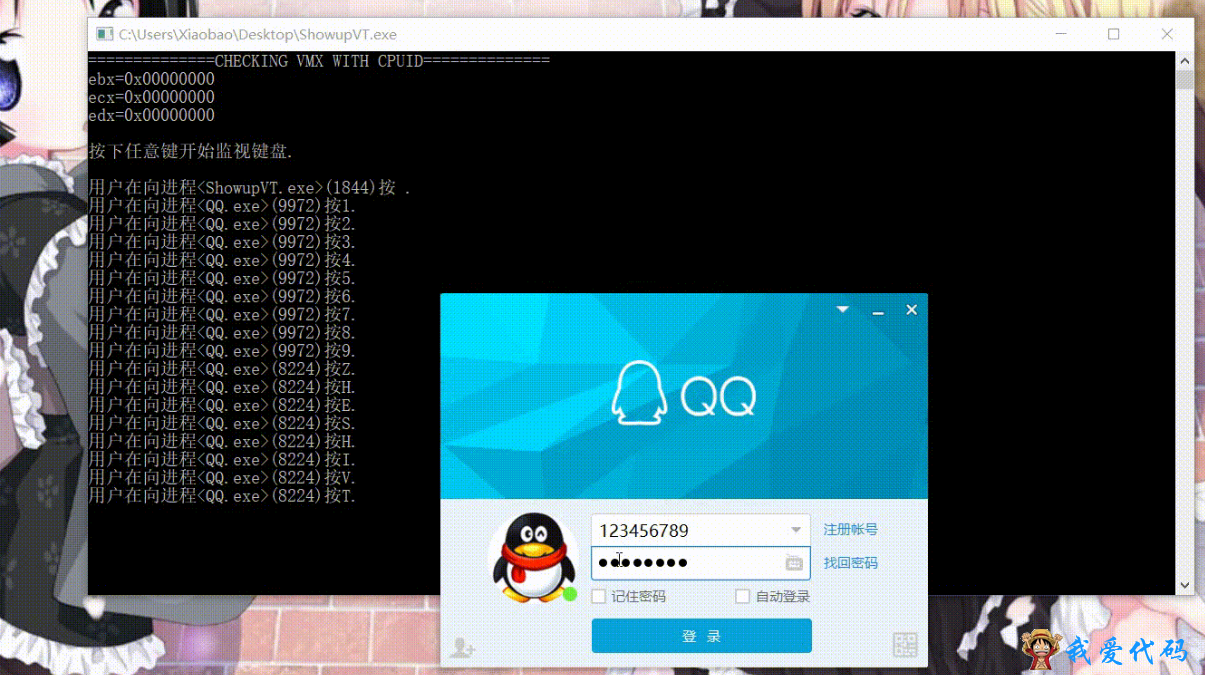Open multi-account add icon at bottom left
The height and width of the screenshot is (675, 1205).
(462, 647)
